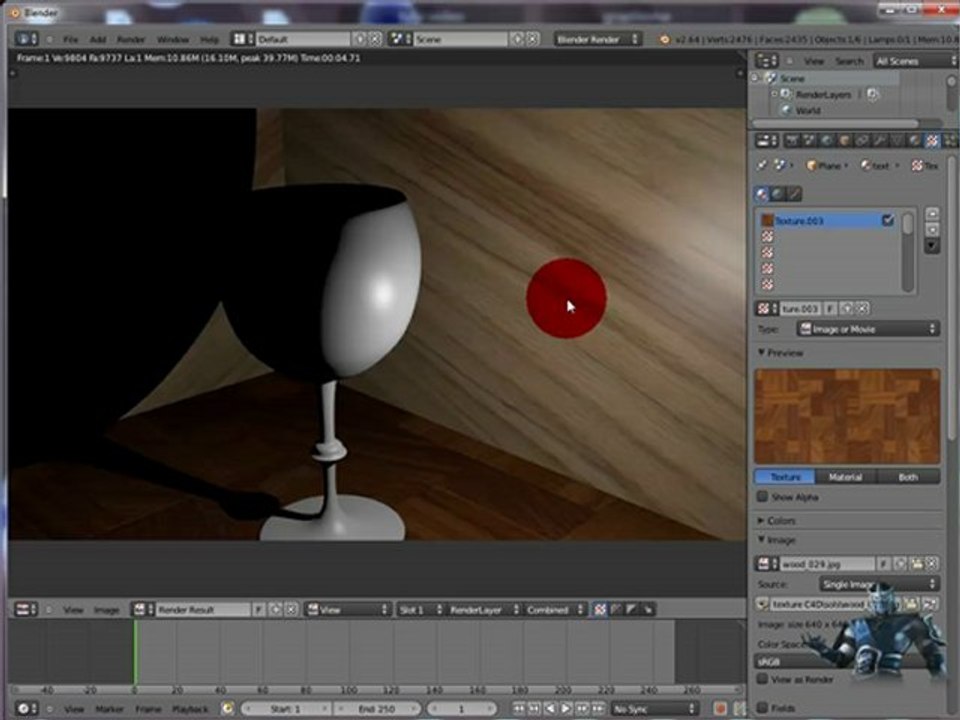Open the Blender Render engine dropdown

tap(598, 39)
